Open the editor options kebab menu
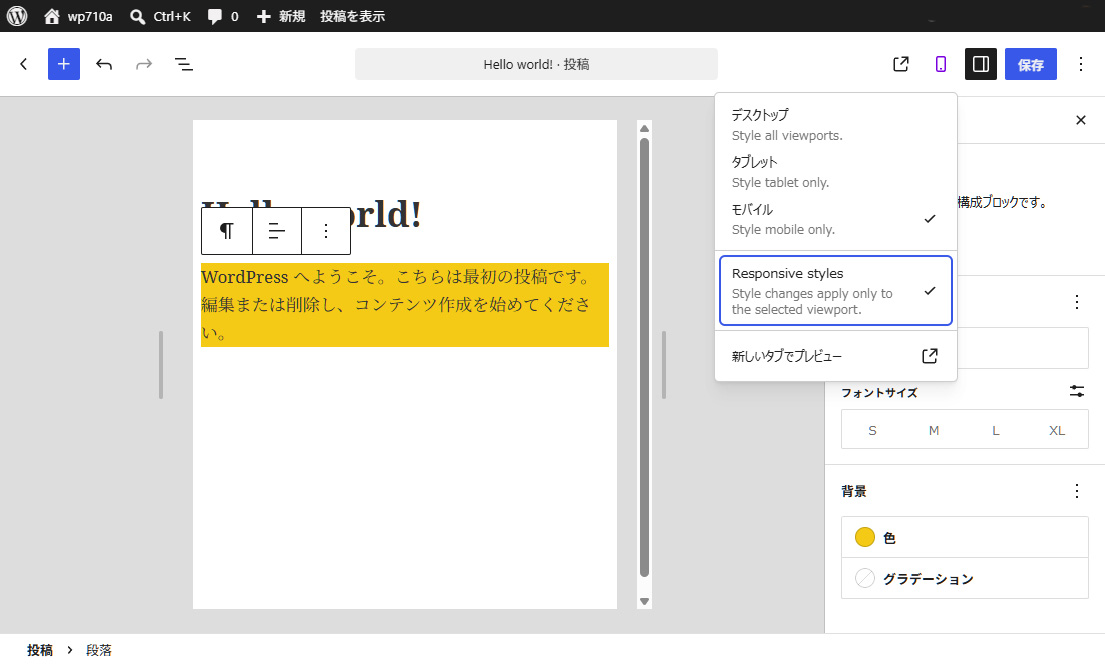 tap(1080, 64)
